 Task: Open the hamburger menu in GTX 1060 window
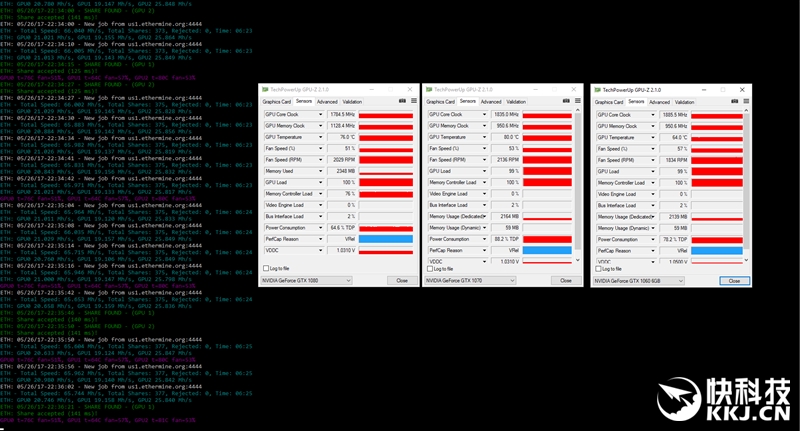(x=746, y=102)
